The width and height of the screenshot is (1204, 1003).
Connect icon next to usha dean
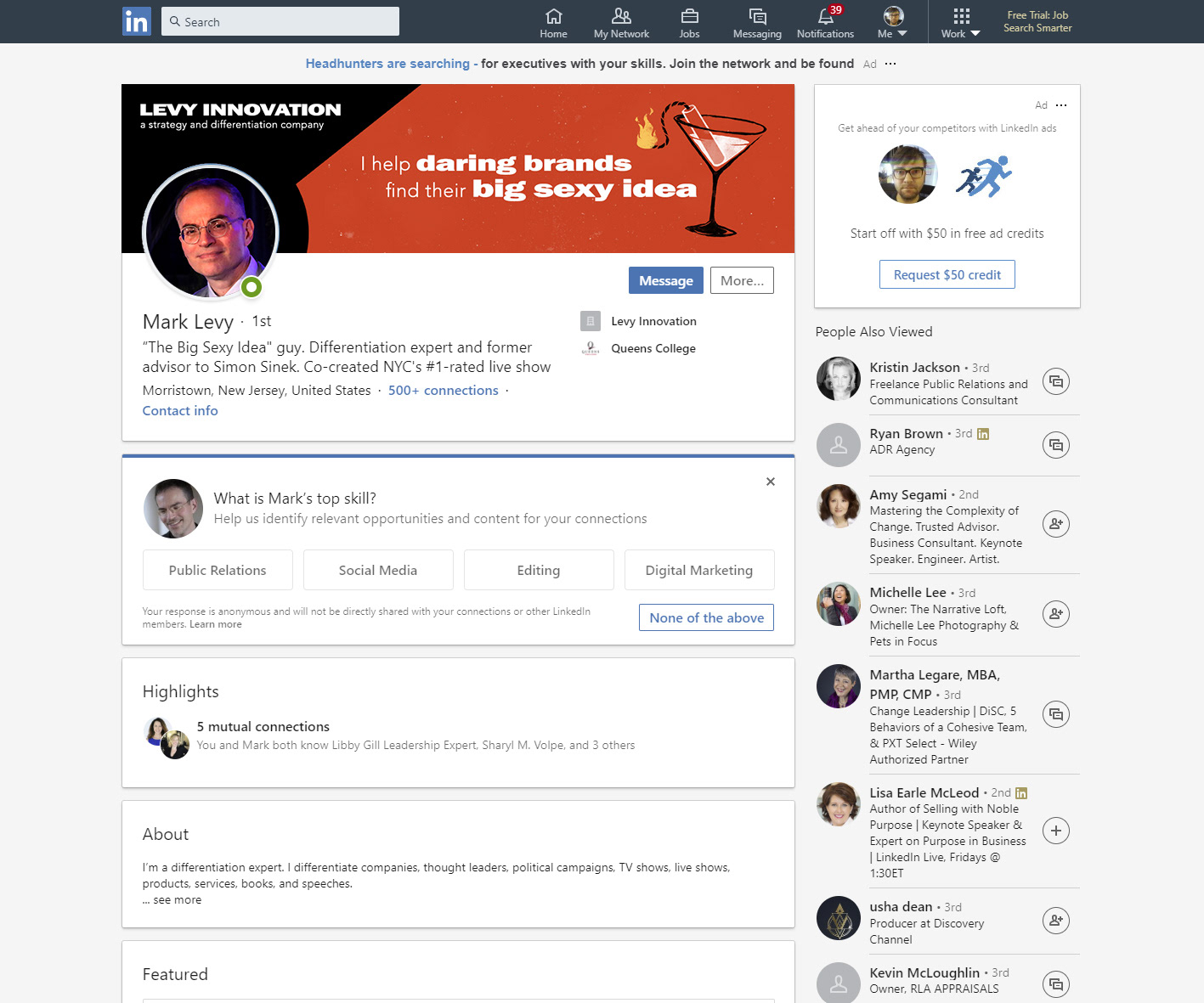click(x=1056, y=920)
